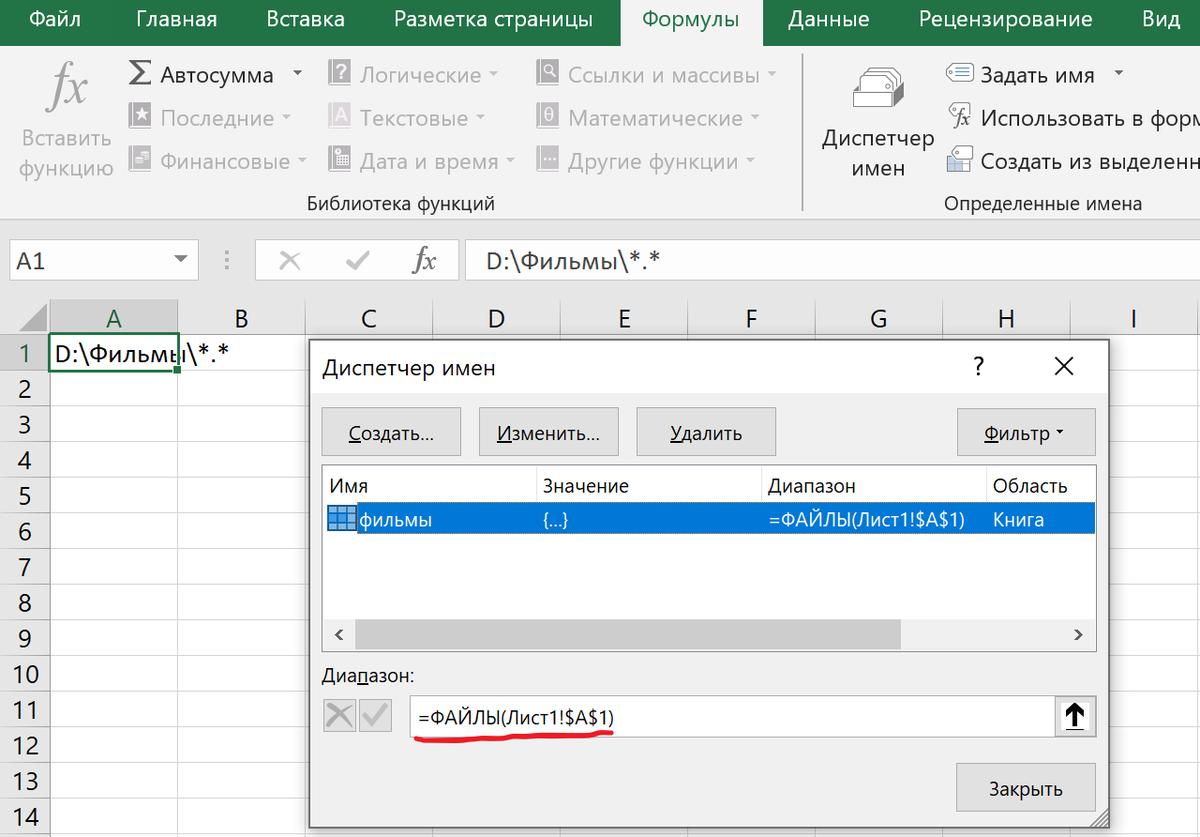Viewport: 1200px width, 837px height.
Task: Open the Математические functions list
Action: (x=648, y=118)
